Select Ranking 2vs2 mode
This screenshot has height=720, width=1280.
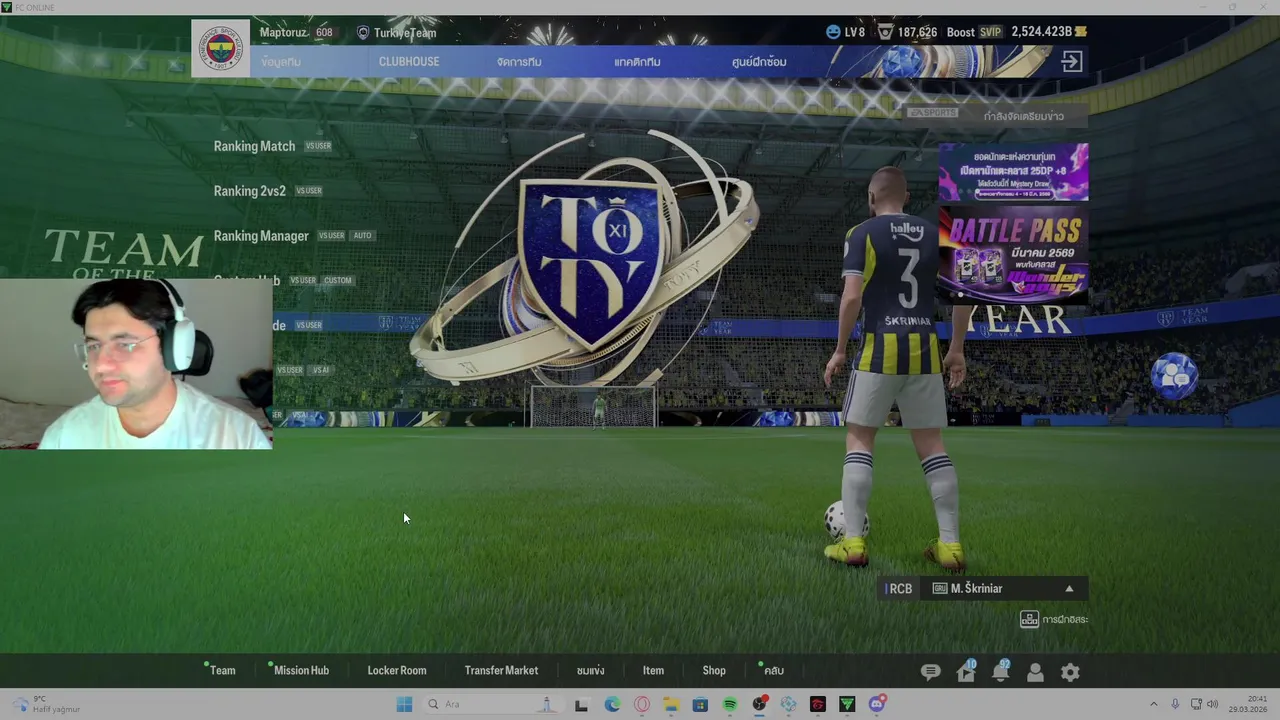coord(249,191)
